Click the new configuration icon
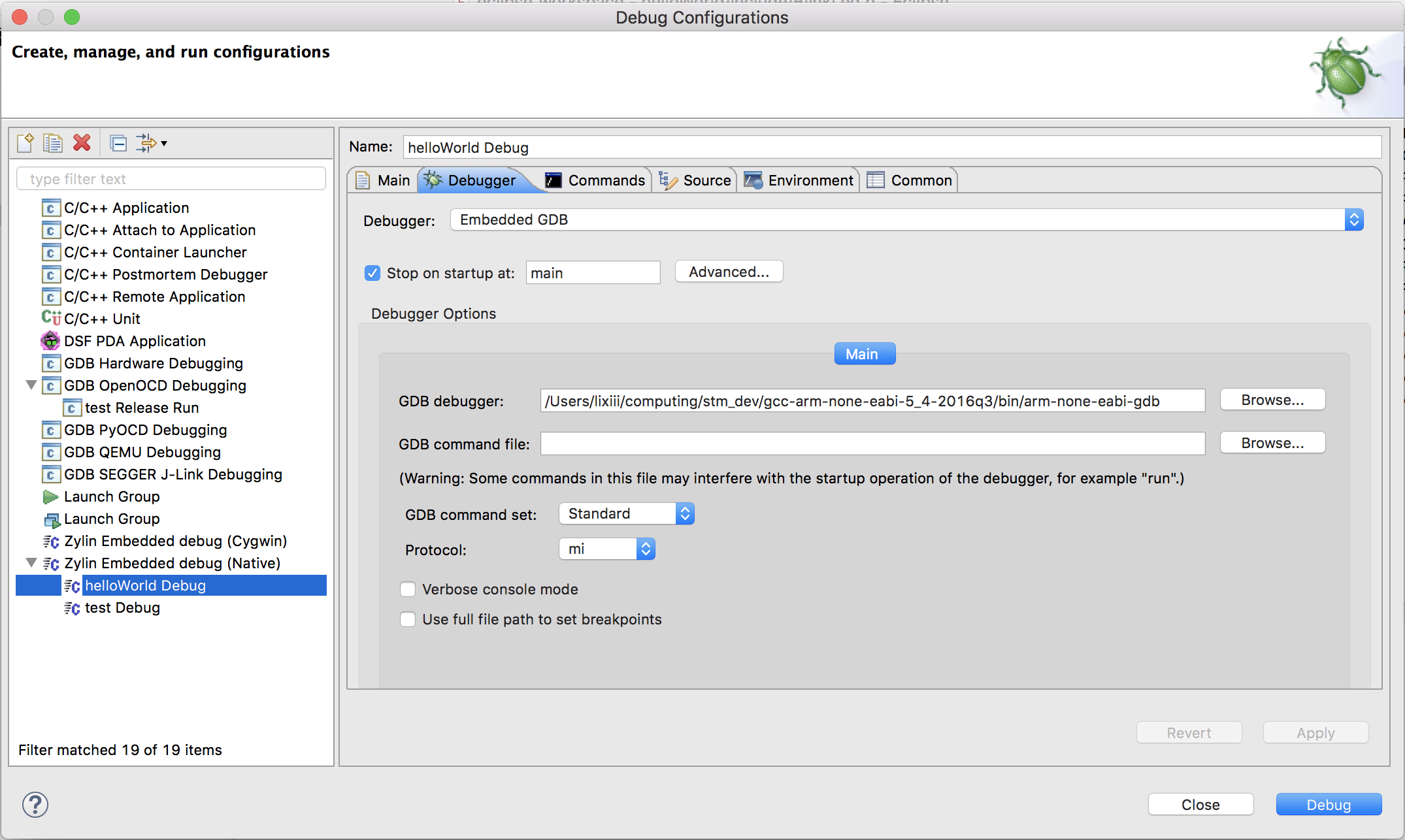The height and width of the screenshot is (840, 1405). coord(28,142)
